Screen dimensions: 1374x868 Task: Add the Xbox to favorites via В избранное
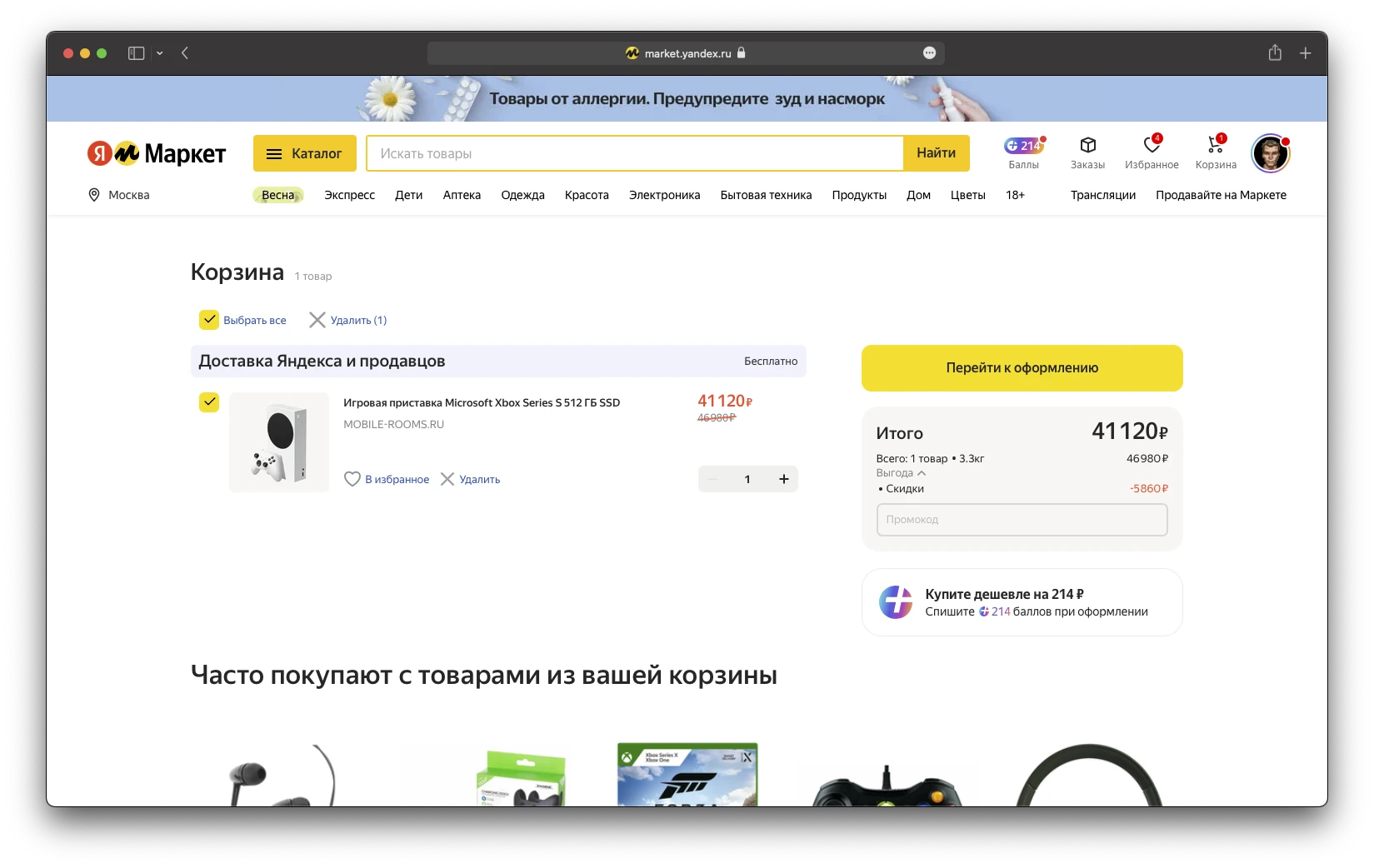point(387,479)
